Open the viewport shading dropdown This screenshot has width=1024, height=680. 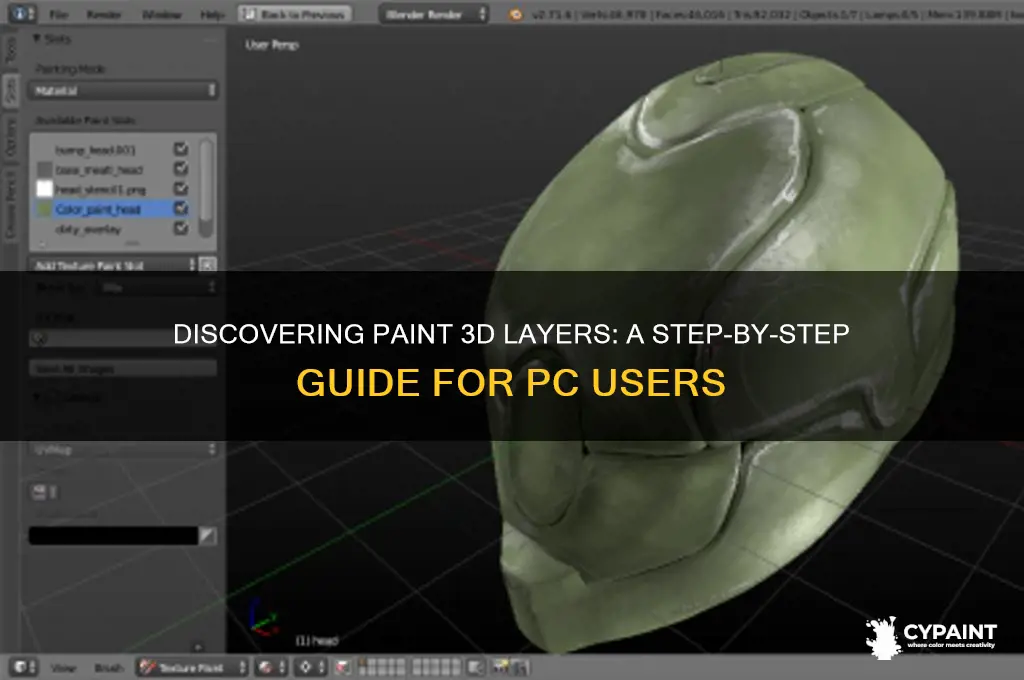pos(271,668)
